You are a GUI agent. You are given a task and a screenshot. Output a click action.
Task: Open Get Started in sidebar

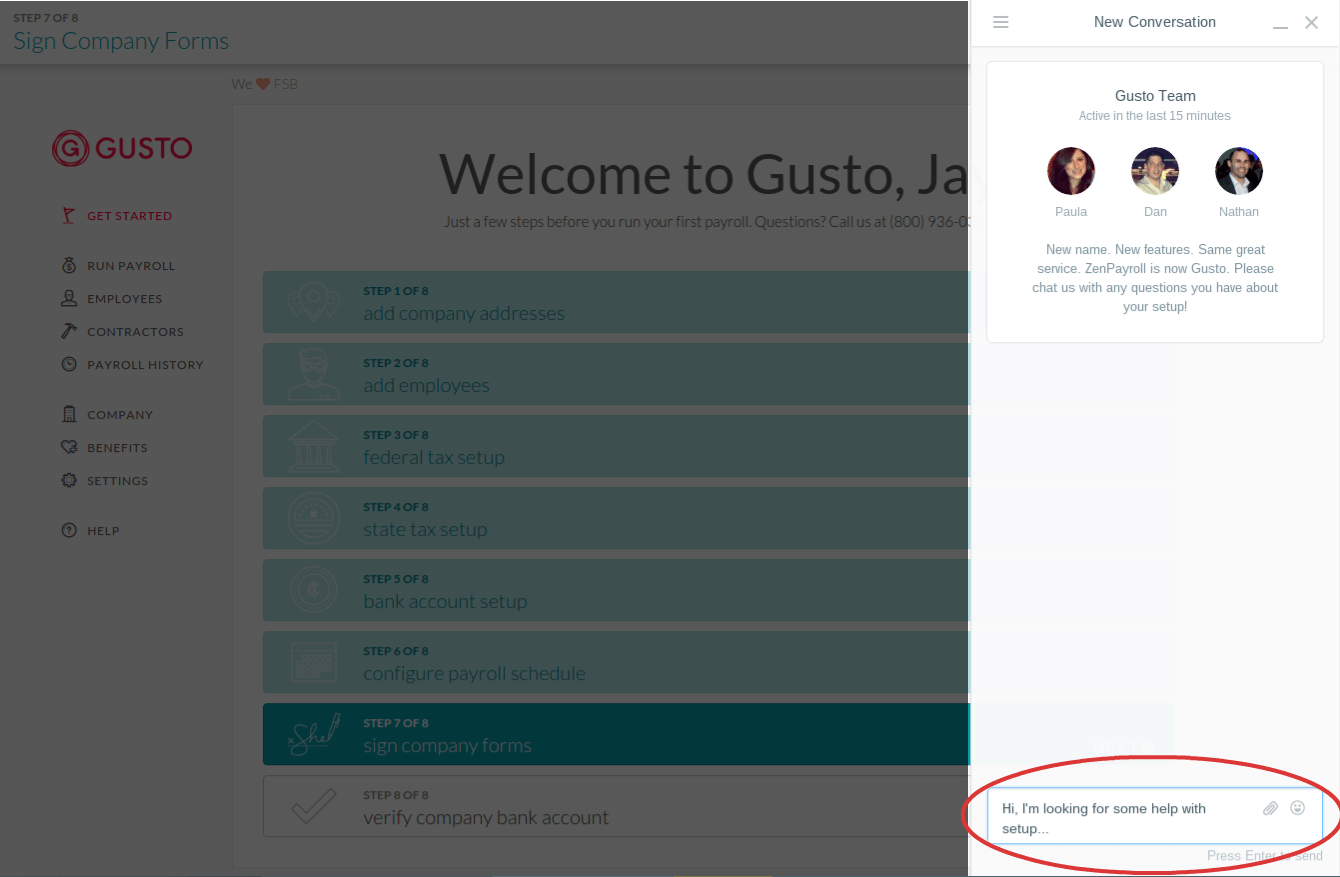click(129, 216)
